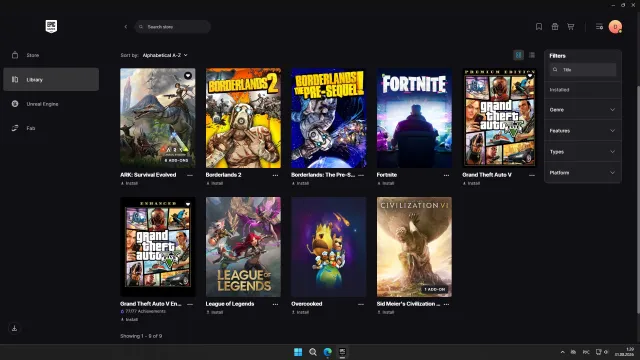Toggle favorite heart on ARK cover
640x360 pixels.
tap(188, 76)
